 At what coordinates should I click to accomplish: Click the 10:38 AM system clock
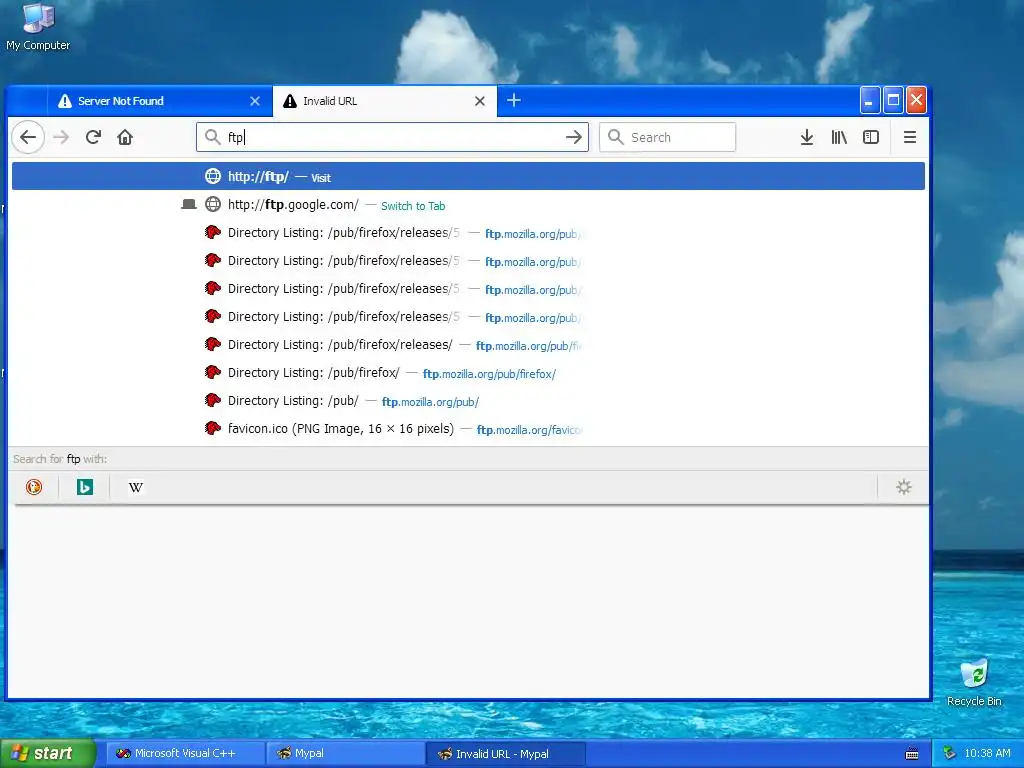(x=987, y=754)
